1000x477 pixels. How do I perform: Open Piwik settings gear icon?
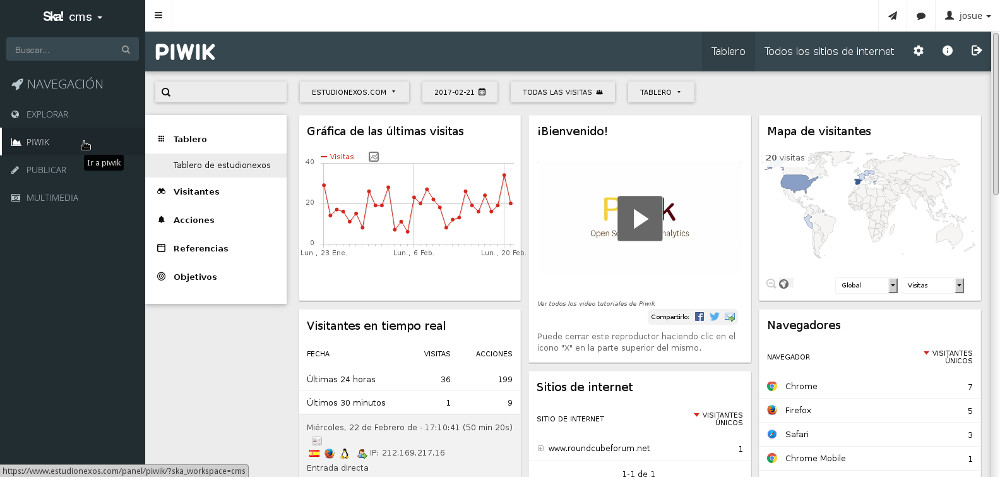[918, 51]
